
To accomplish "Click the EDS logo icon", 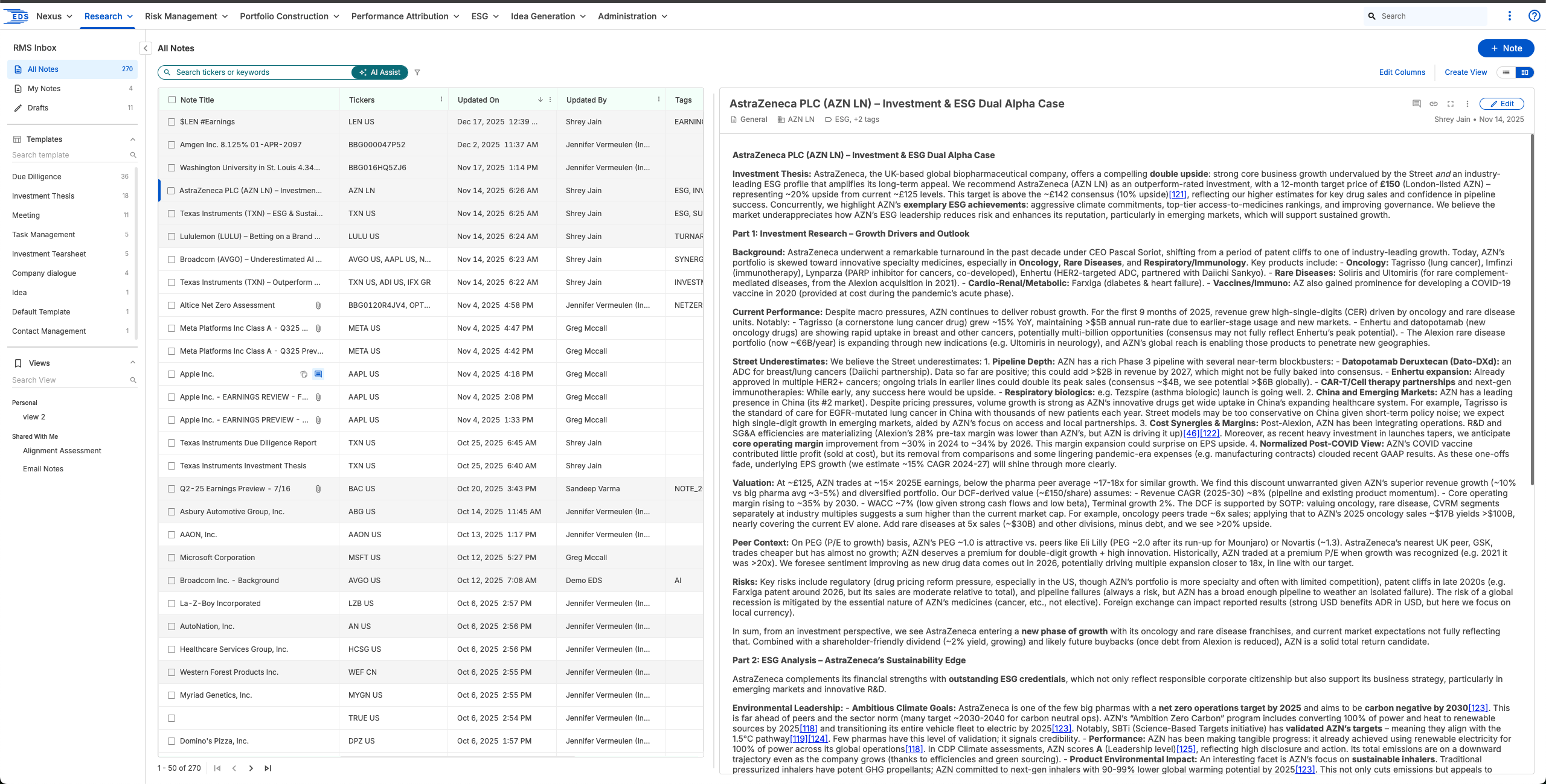I will point(16,16).
